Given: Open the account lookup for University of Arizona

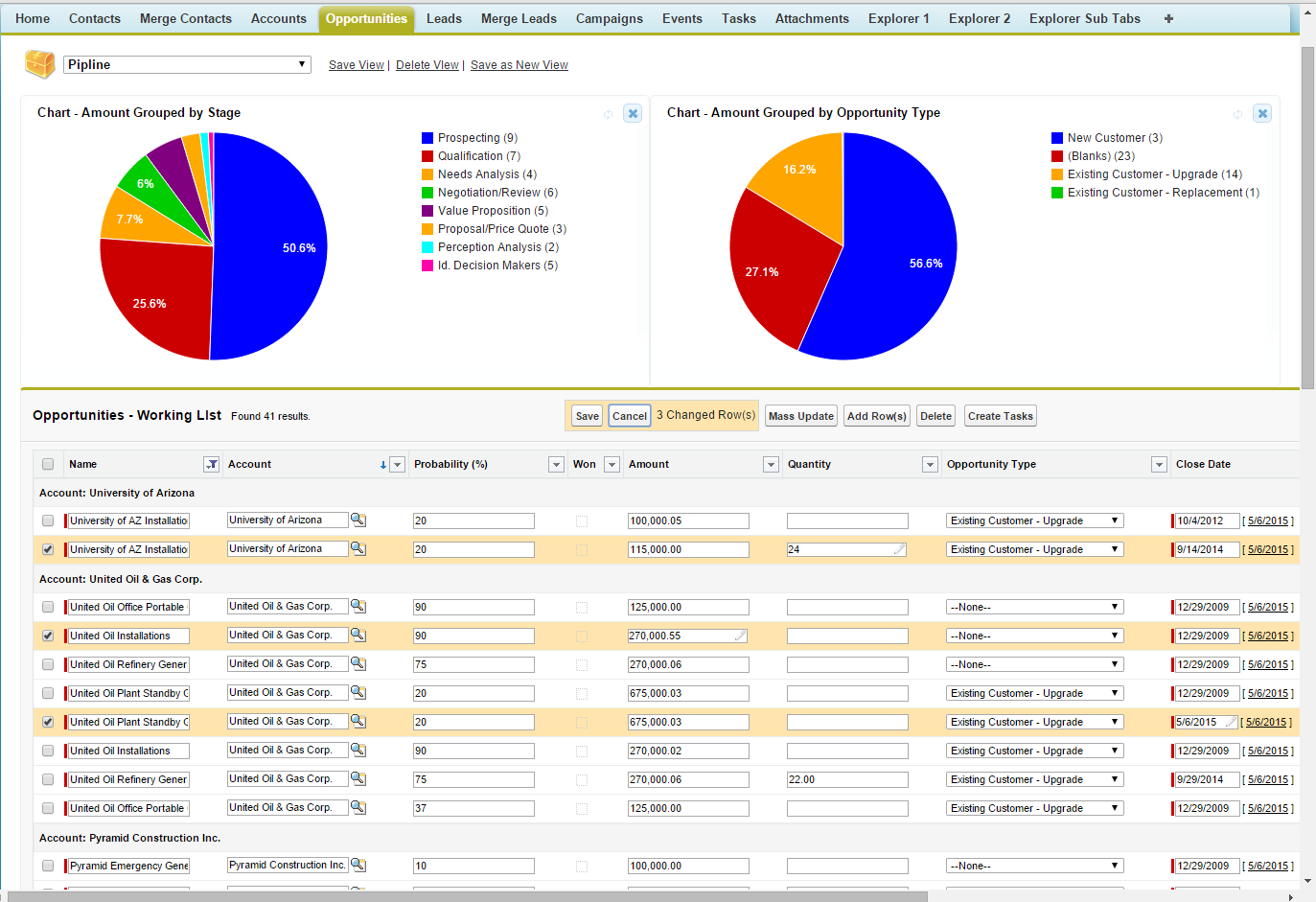Looking at the screenshot, I should (x=359, y=520).
